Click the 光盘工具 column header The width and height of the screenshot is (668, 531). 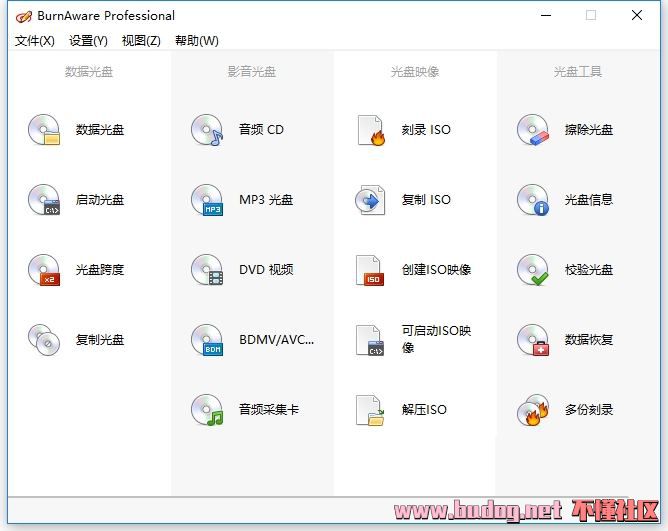(x=578, y=72)
